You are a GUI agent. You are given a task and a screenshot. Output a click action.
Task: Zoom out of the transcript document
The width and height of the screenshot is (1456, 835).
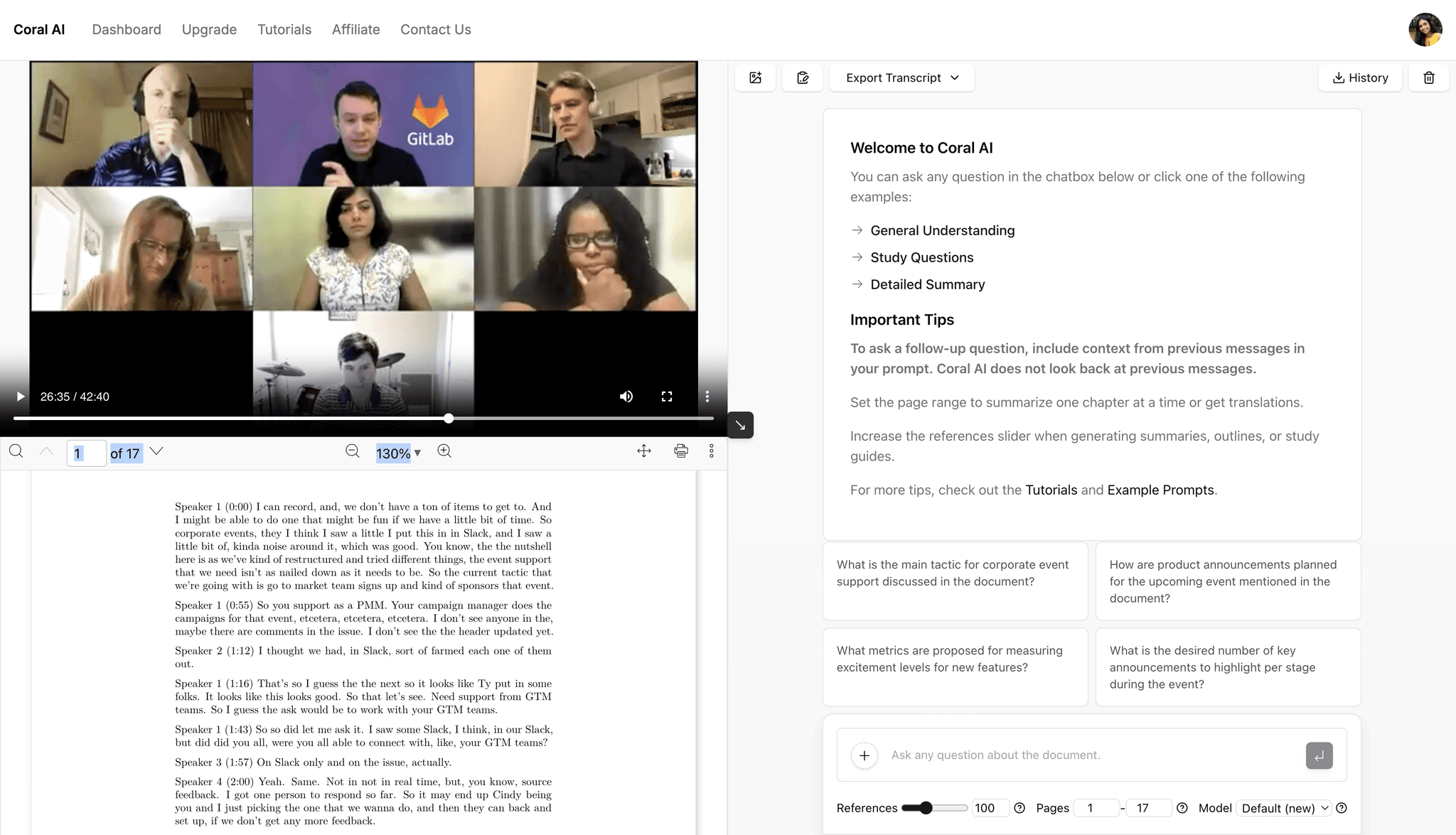352,451
